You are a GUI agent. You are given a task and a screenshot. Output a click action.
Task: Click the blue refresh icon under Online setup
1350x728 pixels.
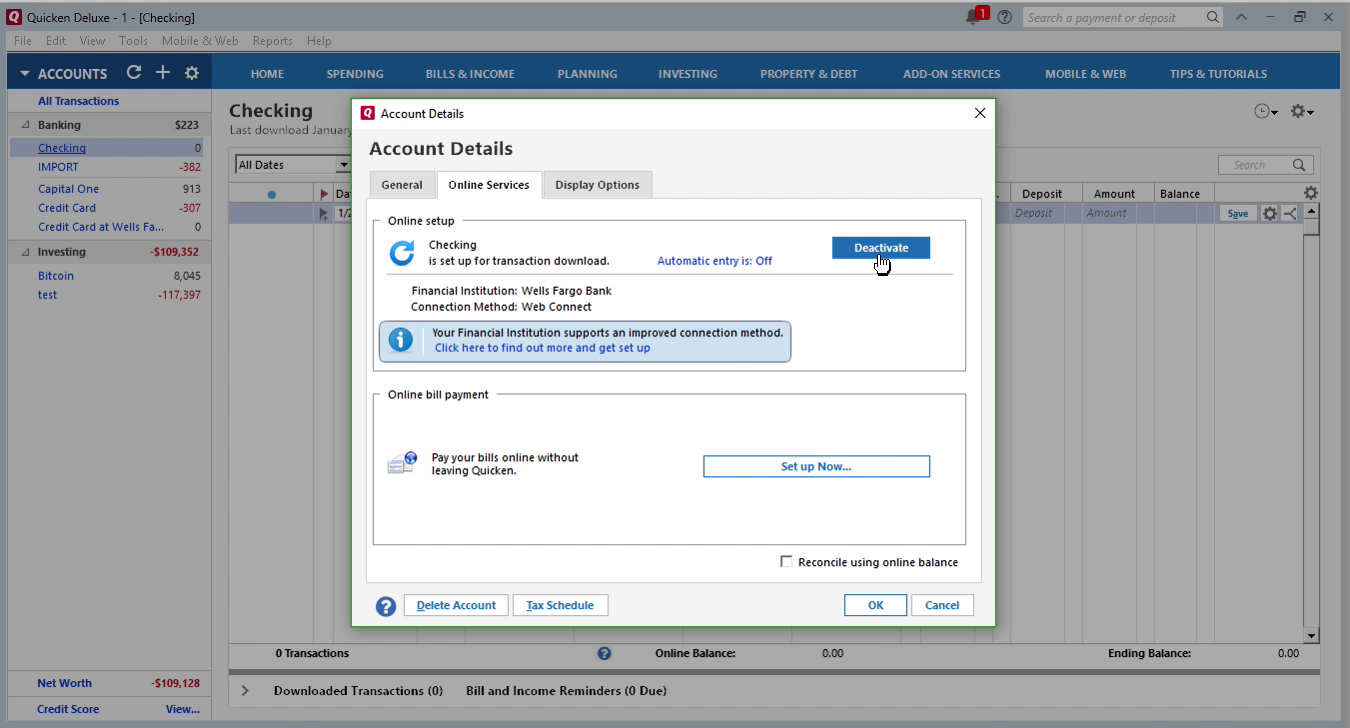pyautogui.click(x=402, y=254)
